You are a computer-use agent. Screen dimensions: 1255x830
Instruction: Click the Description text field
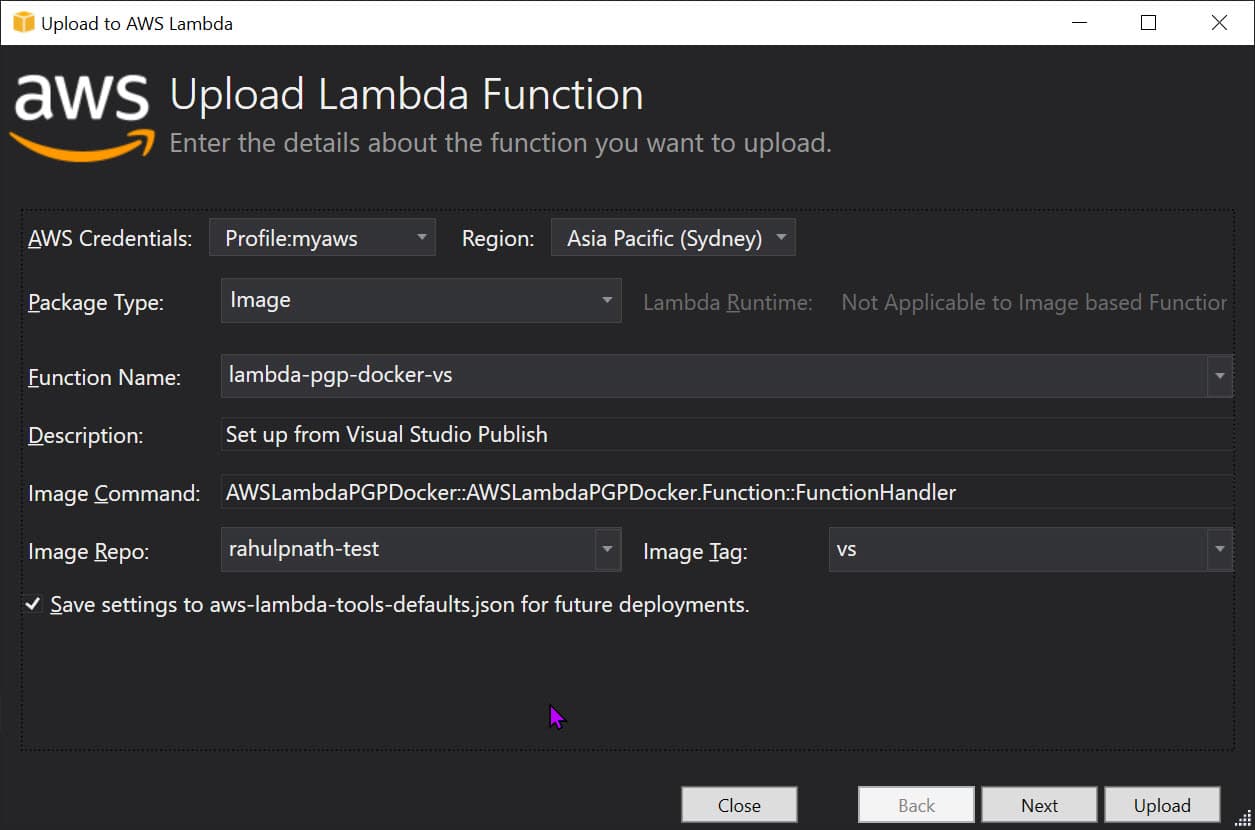coord(727,435)
